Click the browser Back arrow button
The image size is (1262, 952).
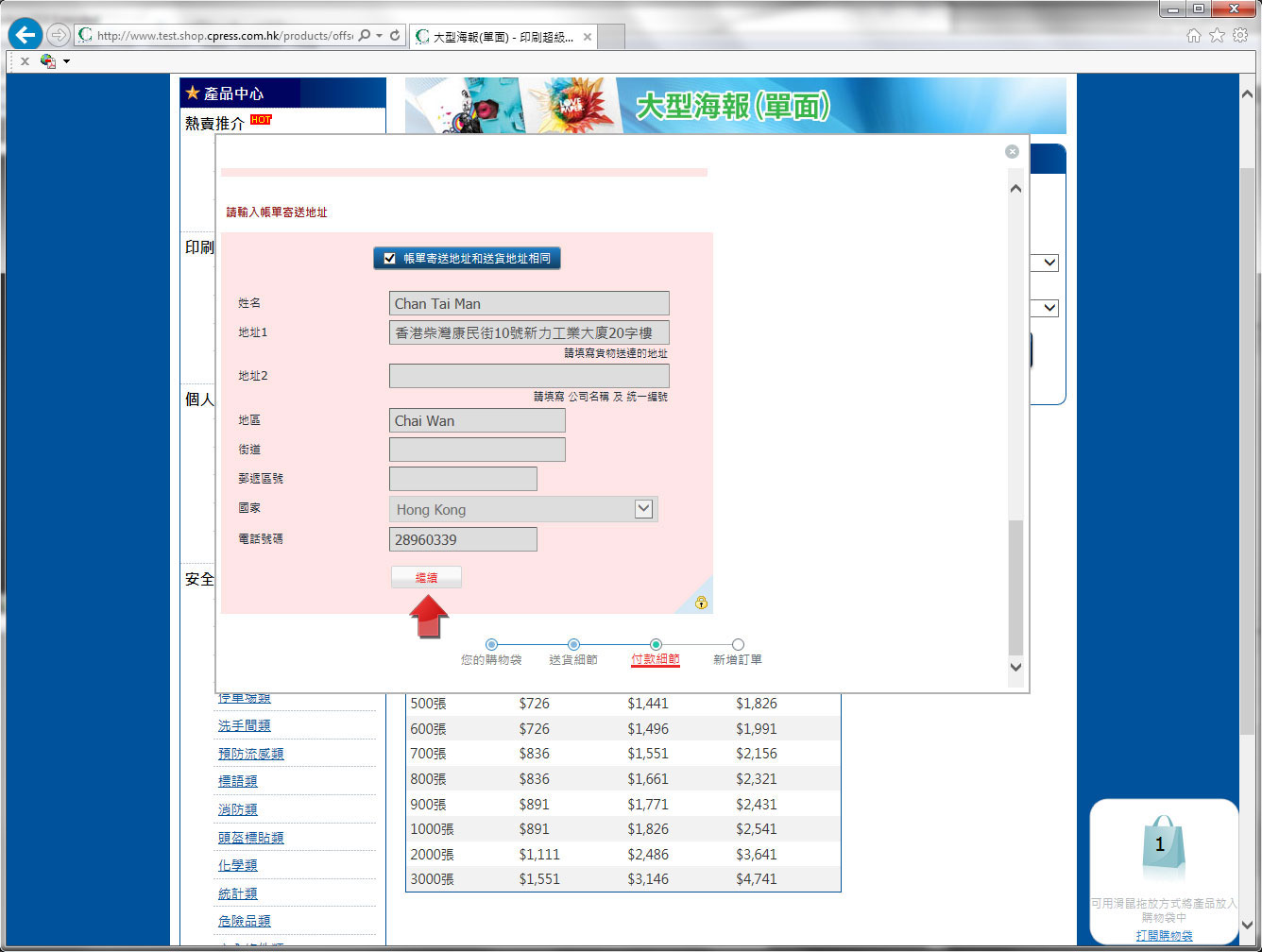(26, 36)
